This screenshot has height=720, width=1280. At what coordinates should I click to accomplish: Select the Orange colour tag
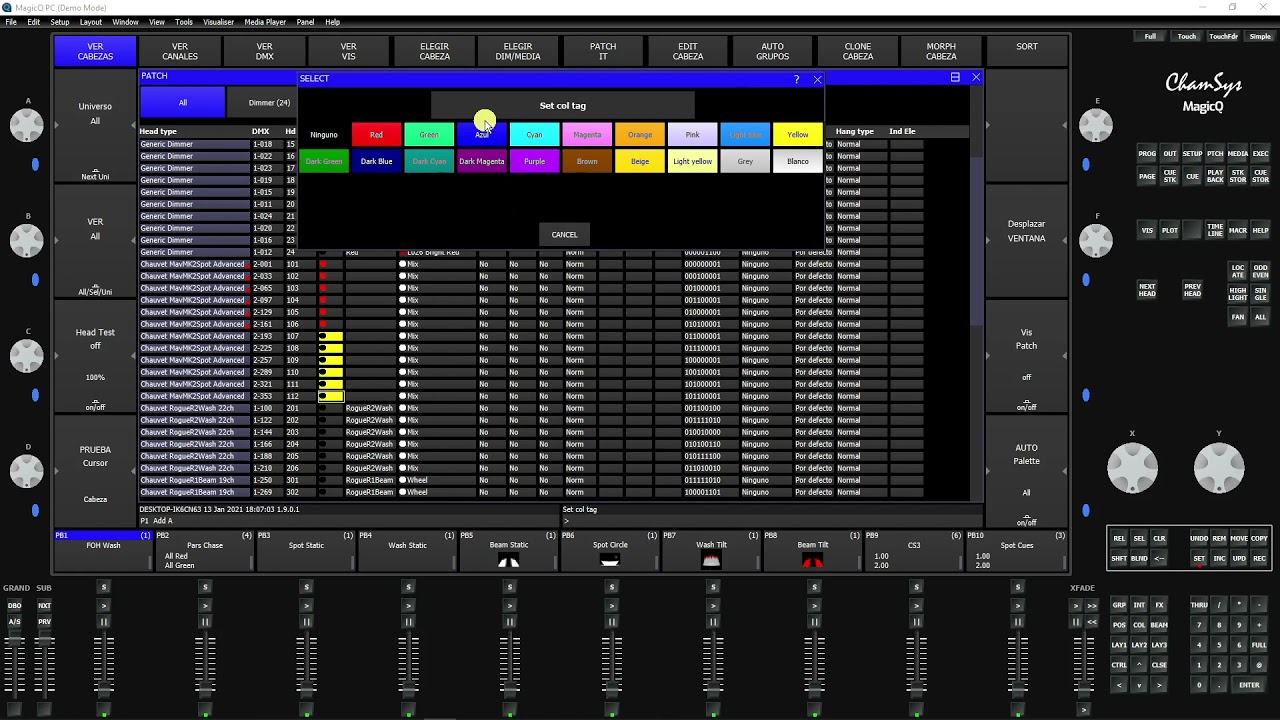(x=640, y=134)
